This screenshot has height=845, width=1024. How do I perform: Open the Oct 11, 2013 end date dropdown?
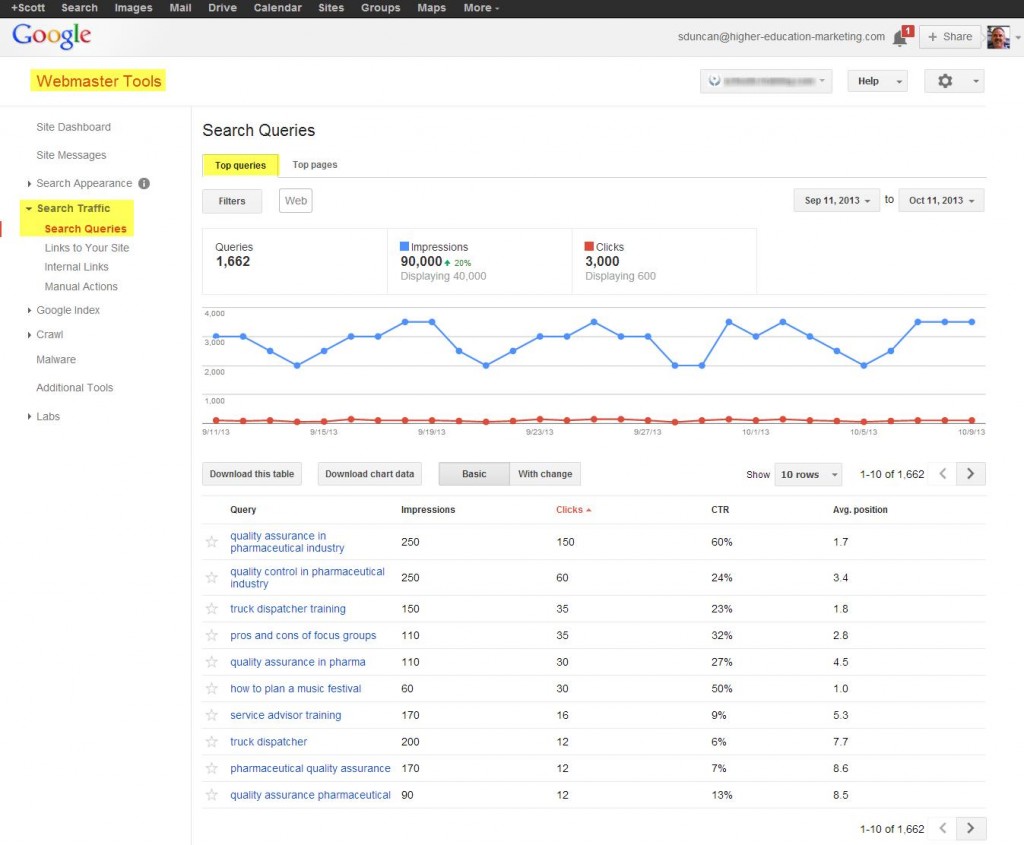click(x=941, y=200)
